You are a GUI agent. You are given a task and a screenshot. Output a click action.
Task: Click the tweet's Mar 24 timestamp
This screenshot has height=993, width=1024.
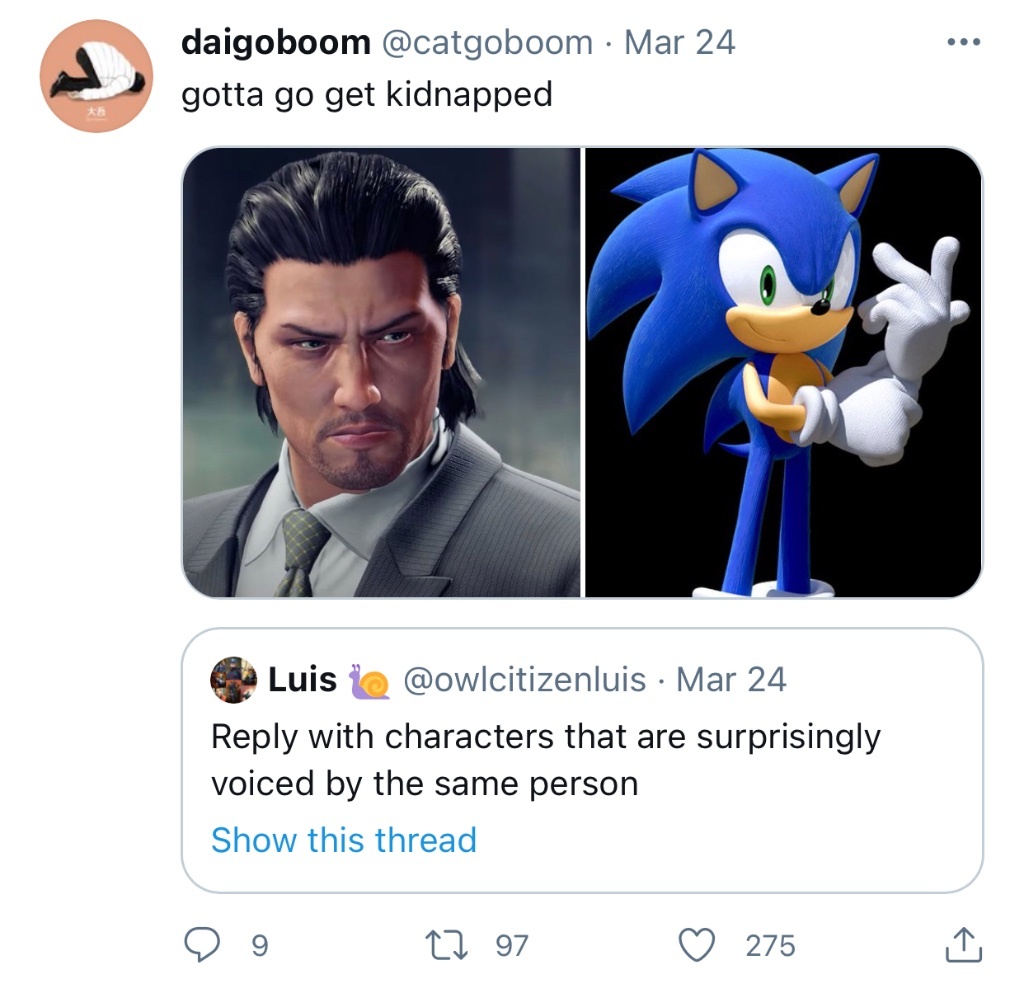click(x=679, y=43)
